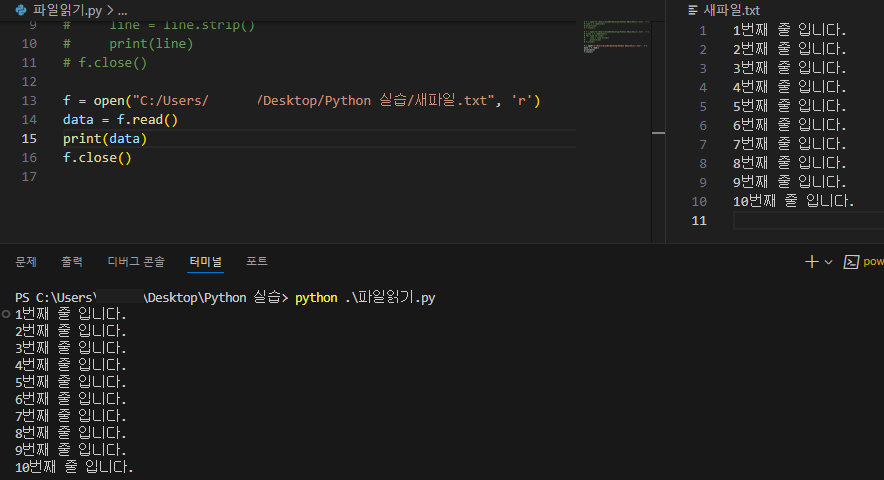Click '1번째 줄 입니다.' in 새파일.txt

point(789,30)
